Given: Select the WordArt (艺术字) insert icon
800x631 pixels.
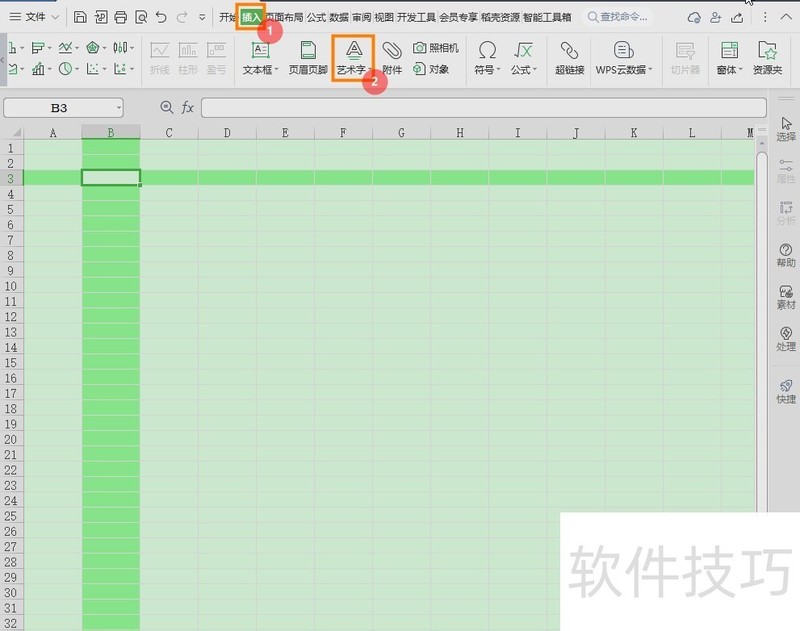Looking at the screenshot, I should click(354, 52).
